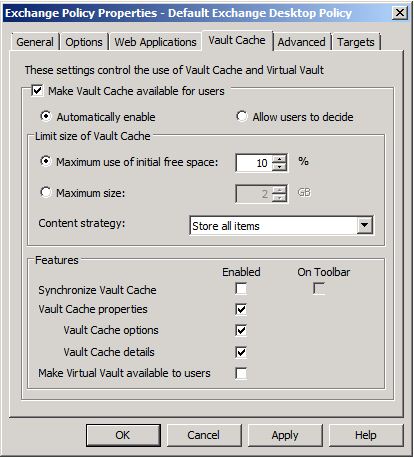Select Automatically enable radio button

coord(46,117)
